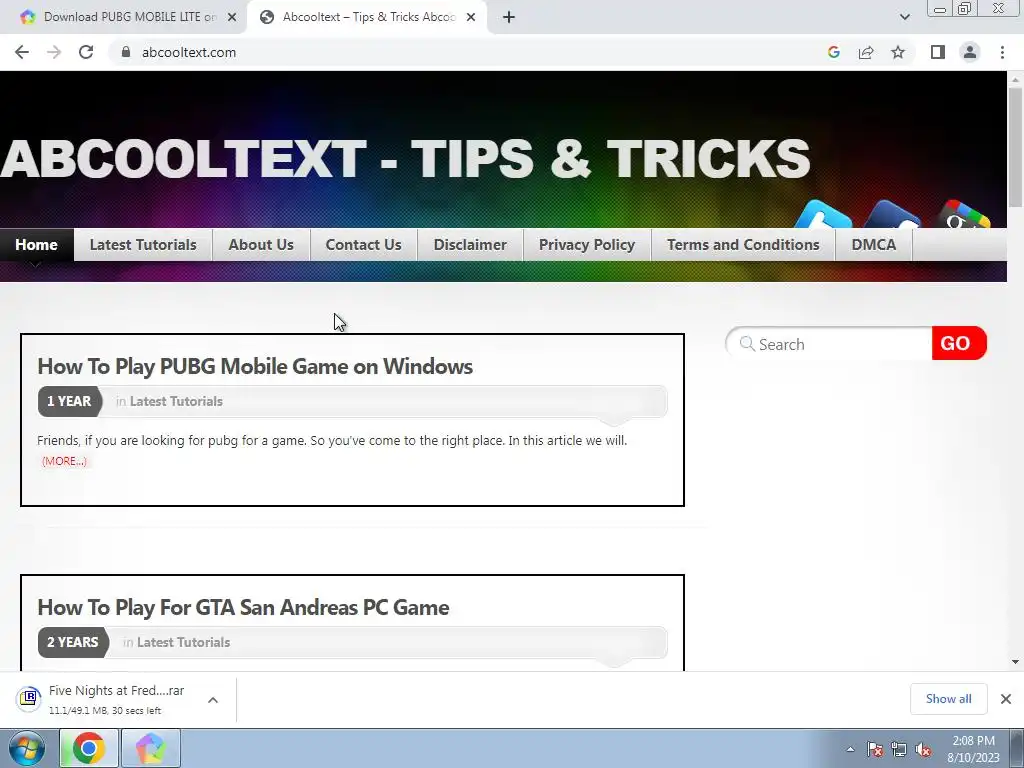
Task: Click the (MORE...) link in the PUBG post
Action: tap(64, 461)
